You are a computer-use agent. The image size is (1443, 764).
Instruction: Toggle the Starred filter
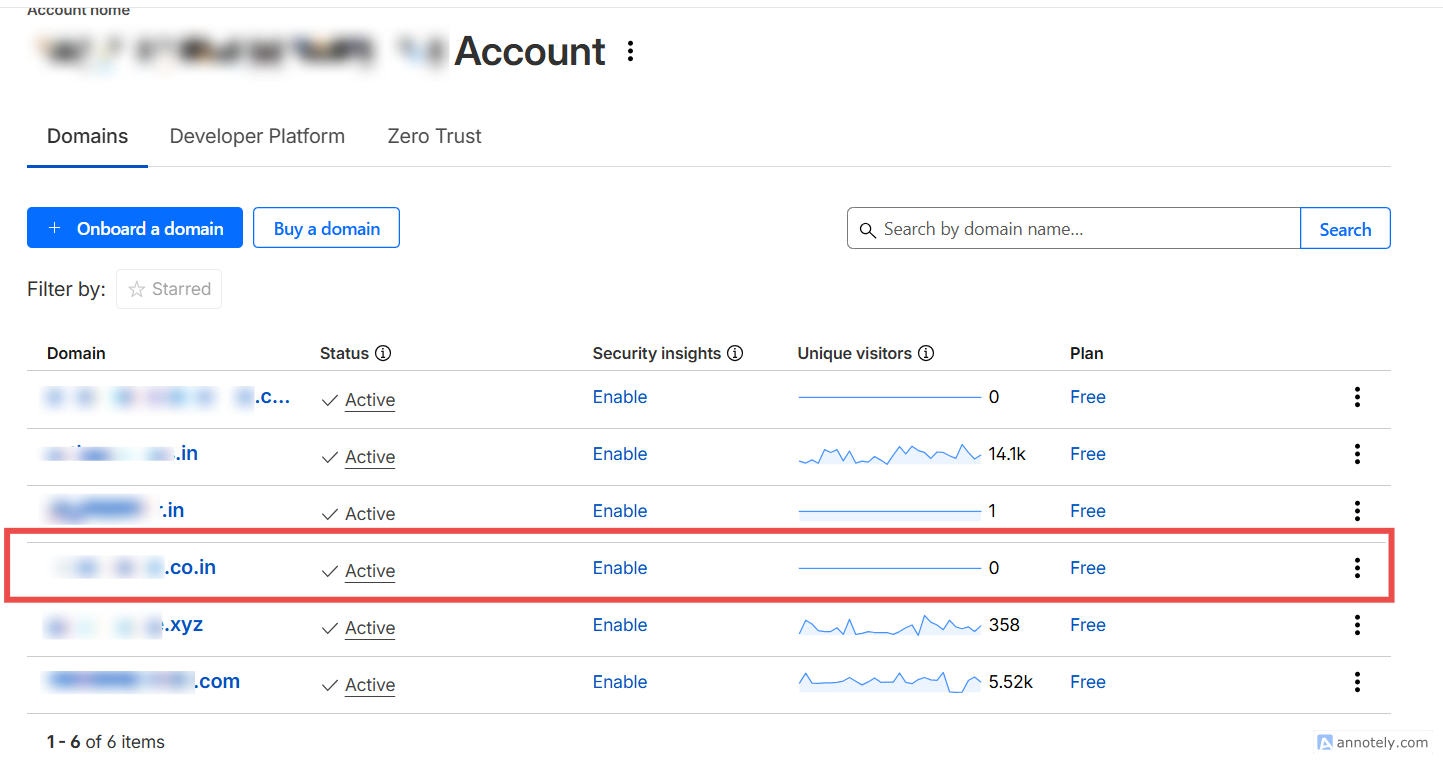169,289
